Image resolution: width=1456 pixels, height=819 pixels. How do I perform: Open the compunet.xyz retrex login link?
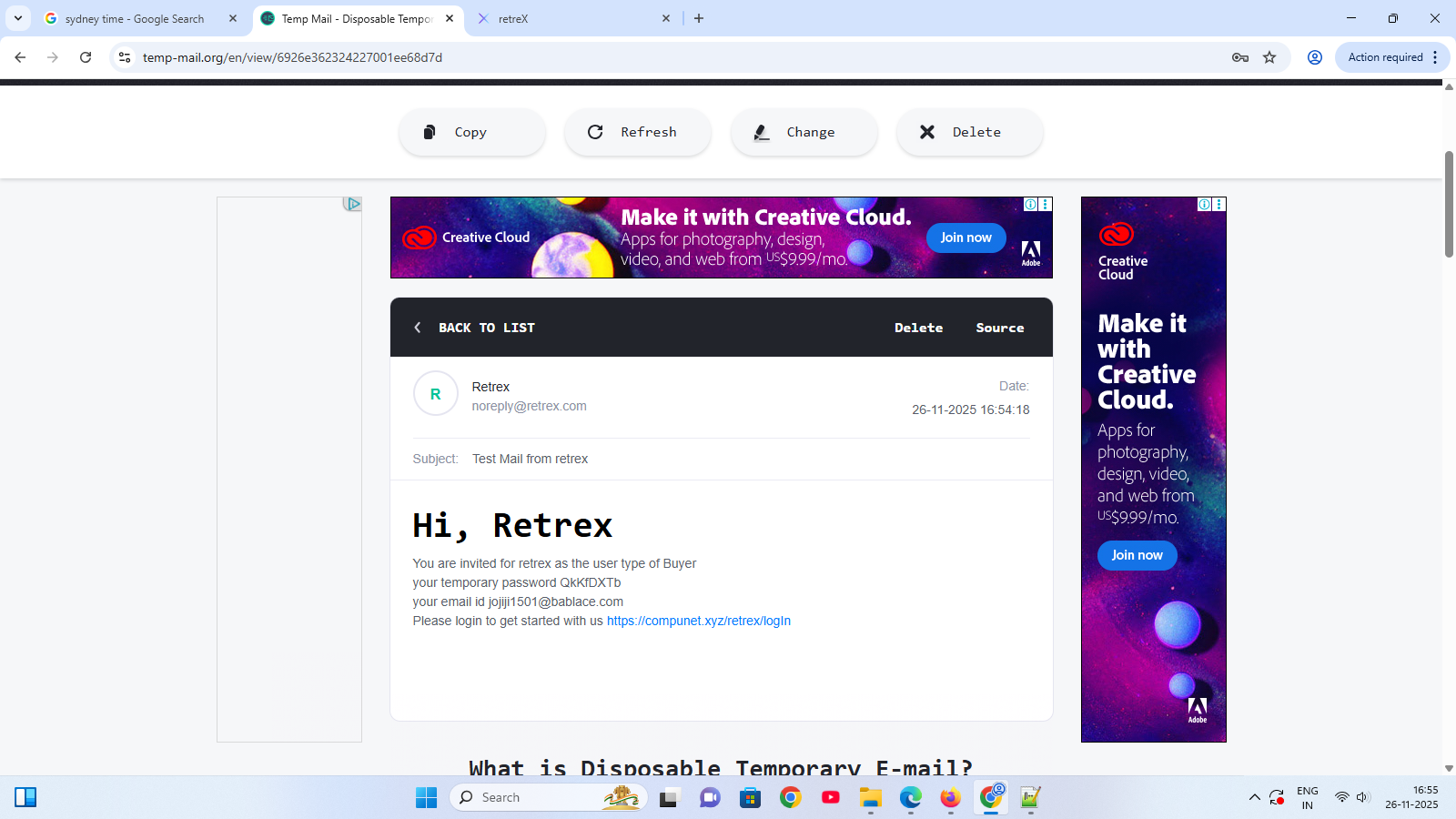(x=698, y=621)
